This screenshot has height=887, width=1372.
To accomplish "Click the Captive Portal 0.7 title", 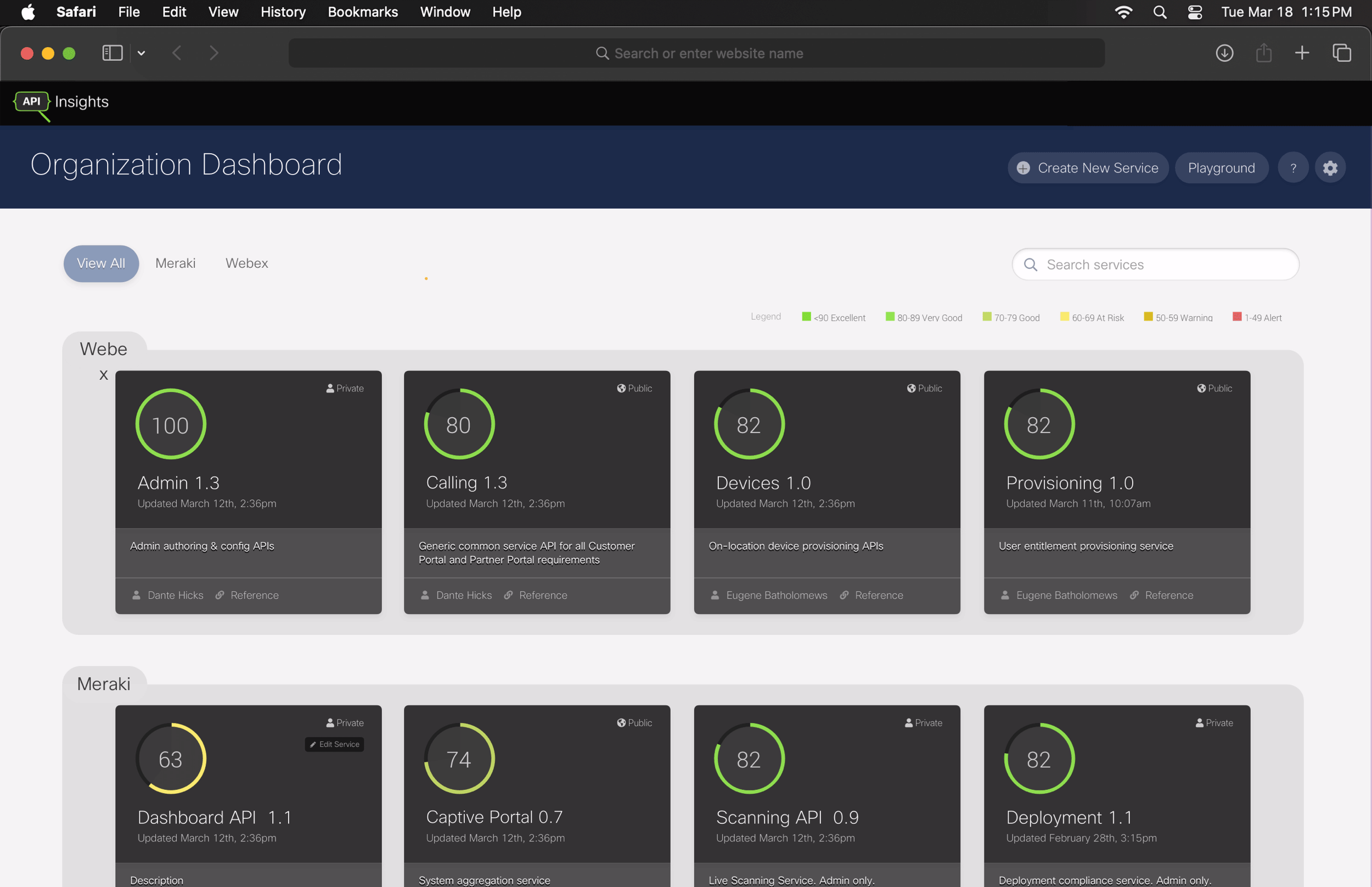I will pyautogui.click(x=494, y=817).
